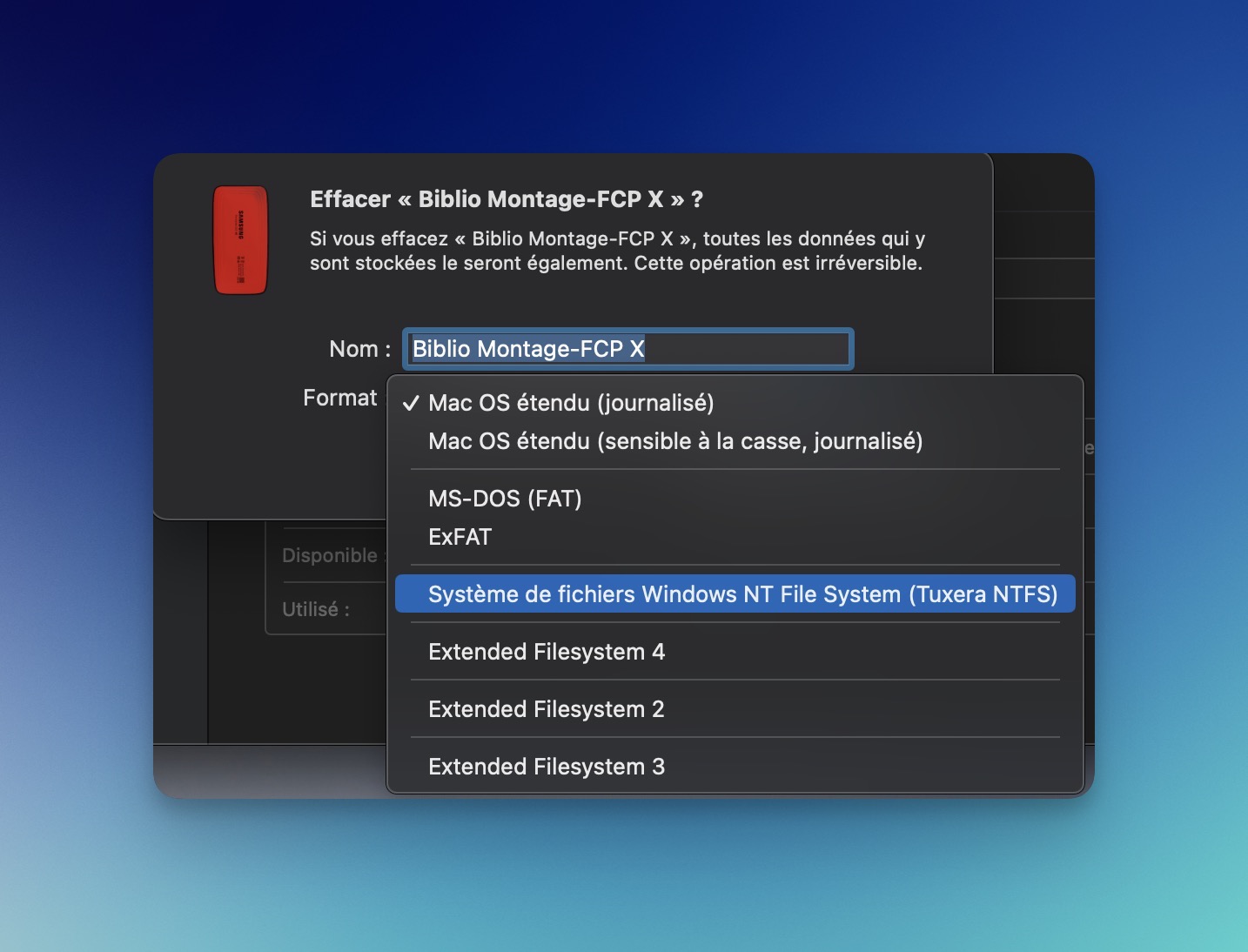This screenshot has width=1248, height=952.
Task: Choose ExFAT format option
Action: [x=735, y=537]
